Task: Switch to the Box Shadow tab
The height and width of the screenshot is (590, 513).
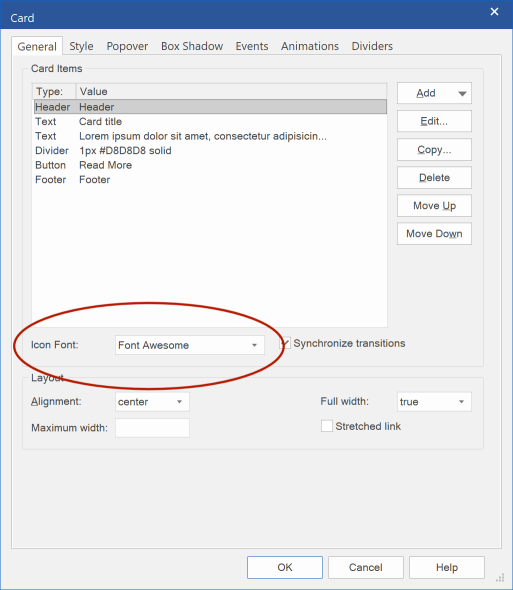Action: tap(192, 46)
